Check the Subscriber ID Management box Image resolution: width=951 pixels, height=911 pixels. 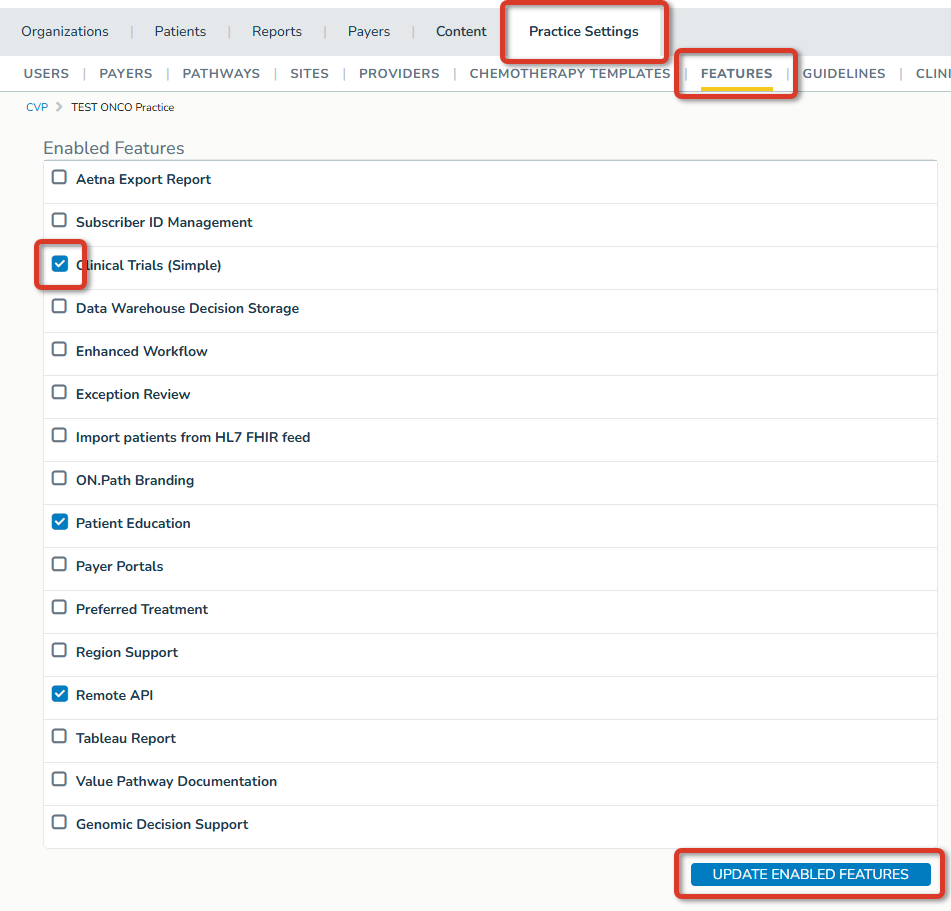pos(59,220)
